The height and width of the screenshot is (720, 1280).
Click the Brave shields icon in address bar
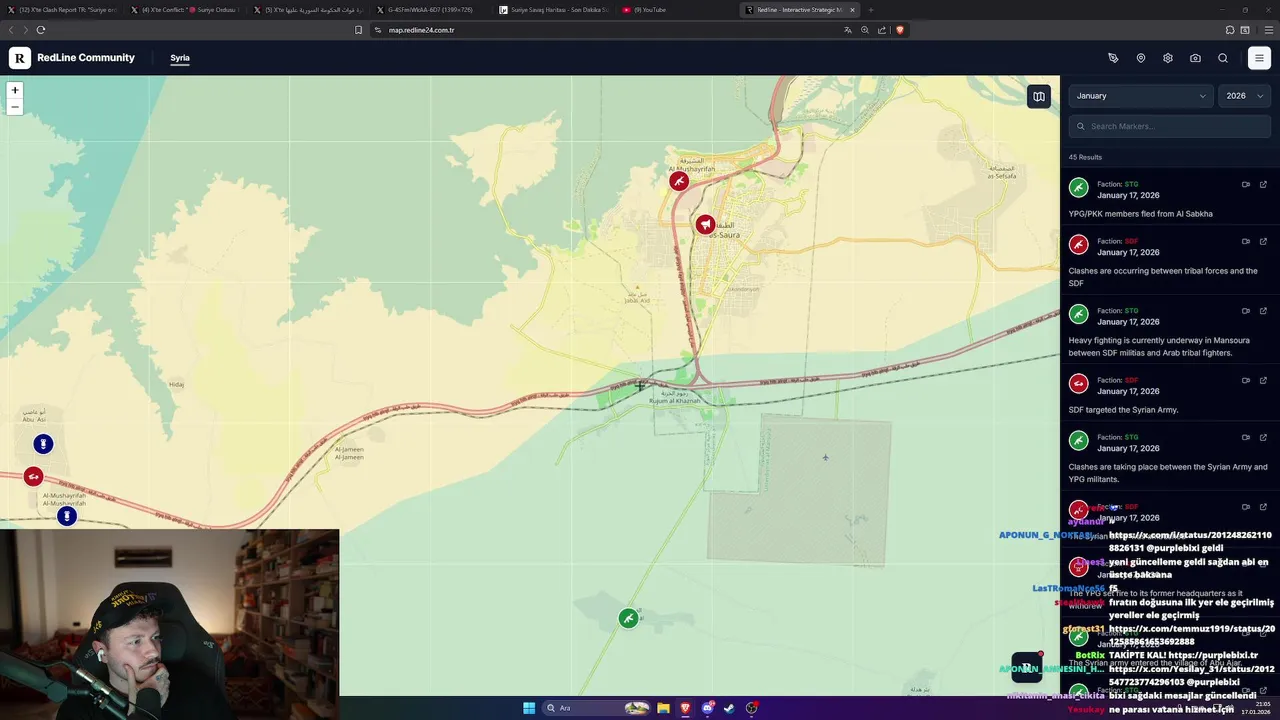pos(899,30)
